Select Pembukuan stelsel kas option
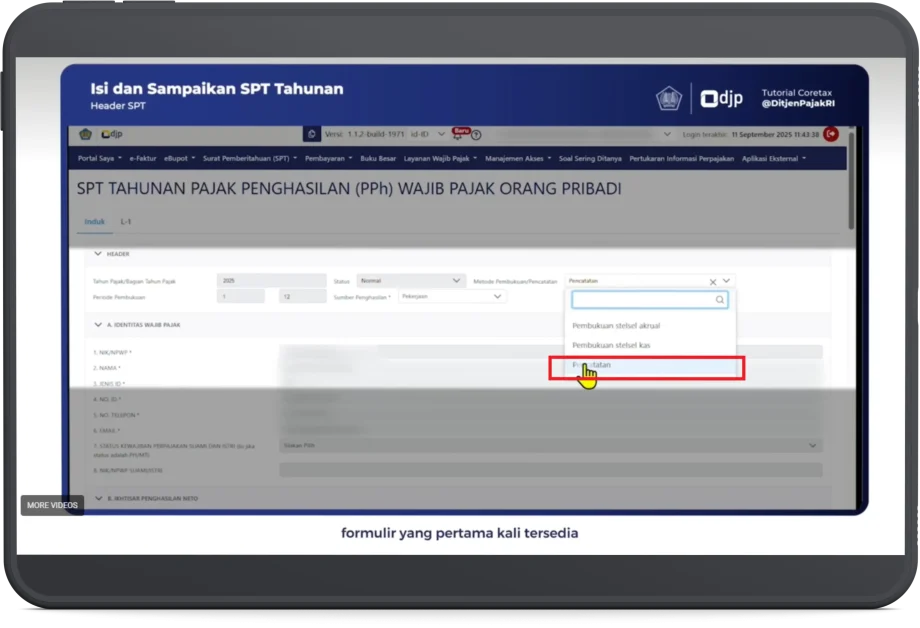This screenshot has height=628, width=920. click(611, 345)
